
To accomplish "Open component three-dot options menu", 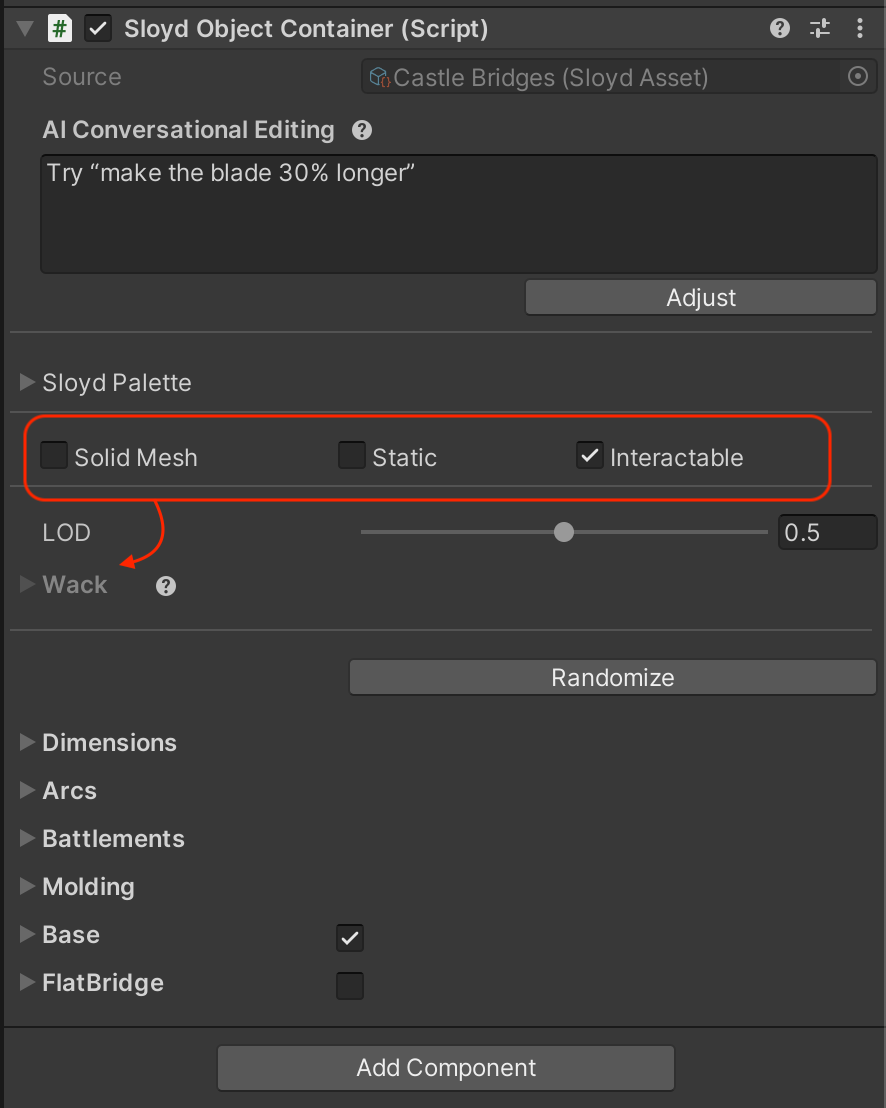I will (x=859, y=29).
